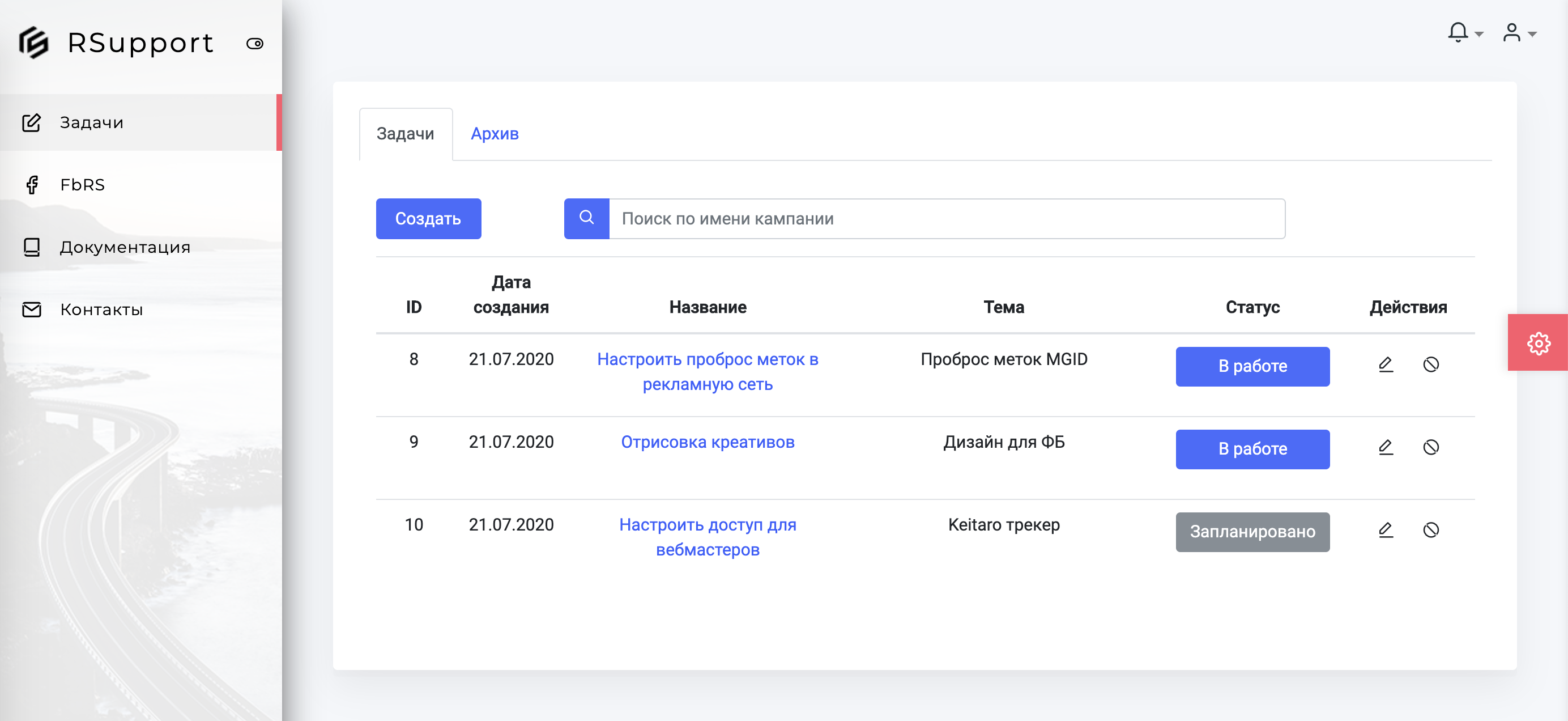Edit task 9 with the pencil icon

(1386, 448)
